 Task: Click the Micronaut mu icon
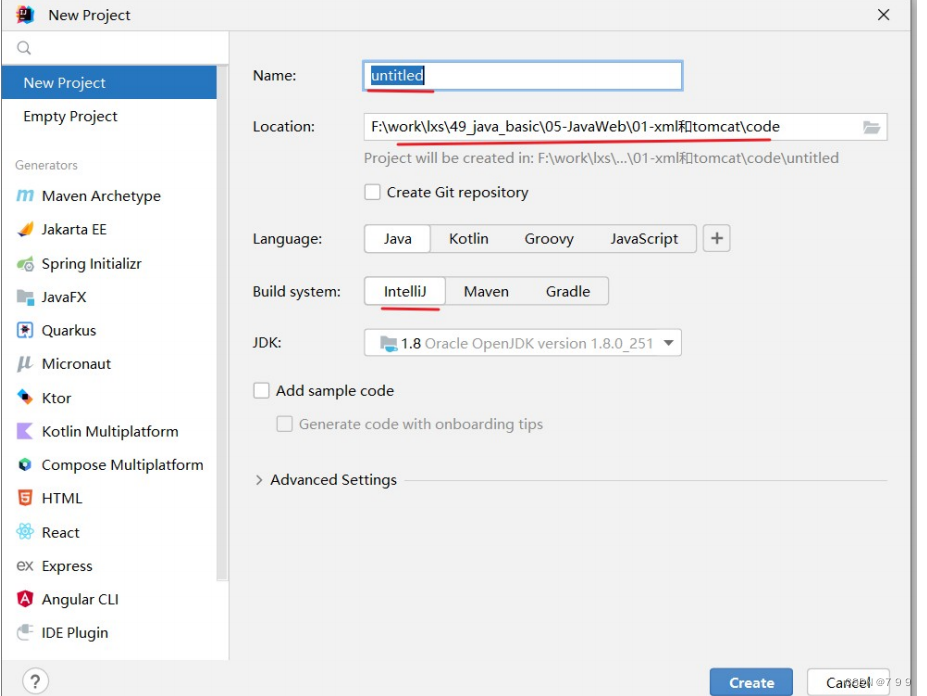pos(25,364)
